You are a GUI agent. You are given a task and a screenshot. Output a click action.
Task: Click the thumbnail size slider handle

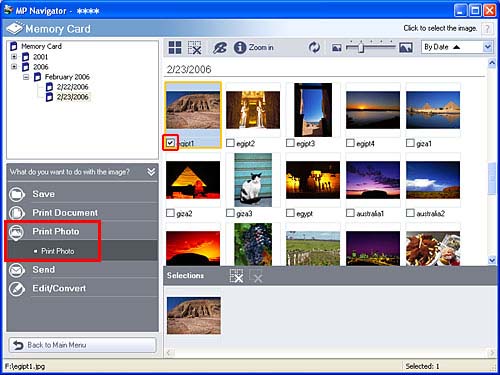click(360, 47)
